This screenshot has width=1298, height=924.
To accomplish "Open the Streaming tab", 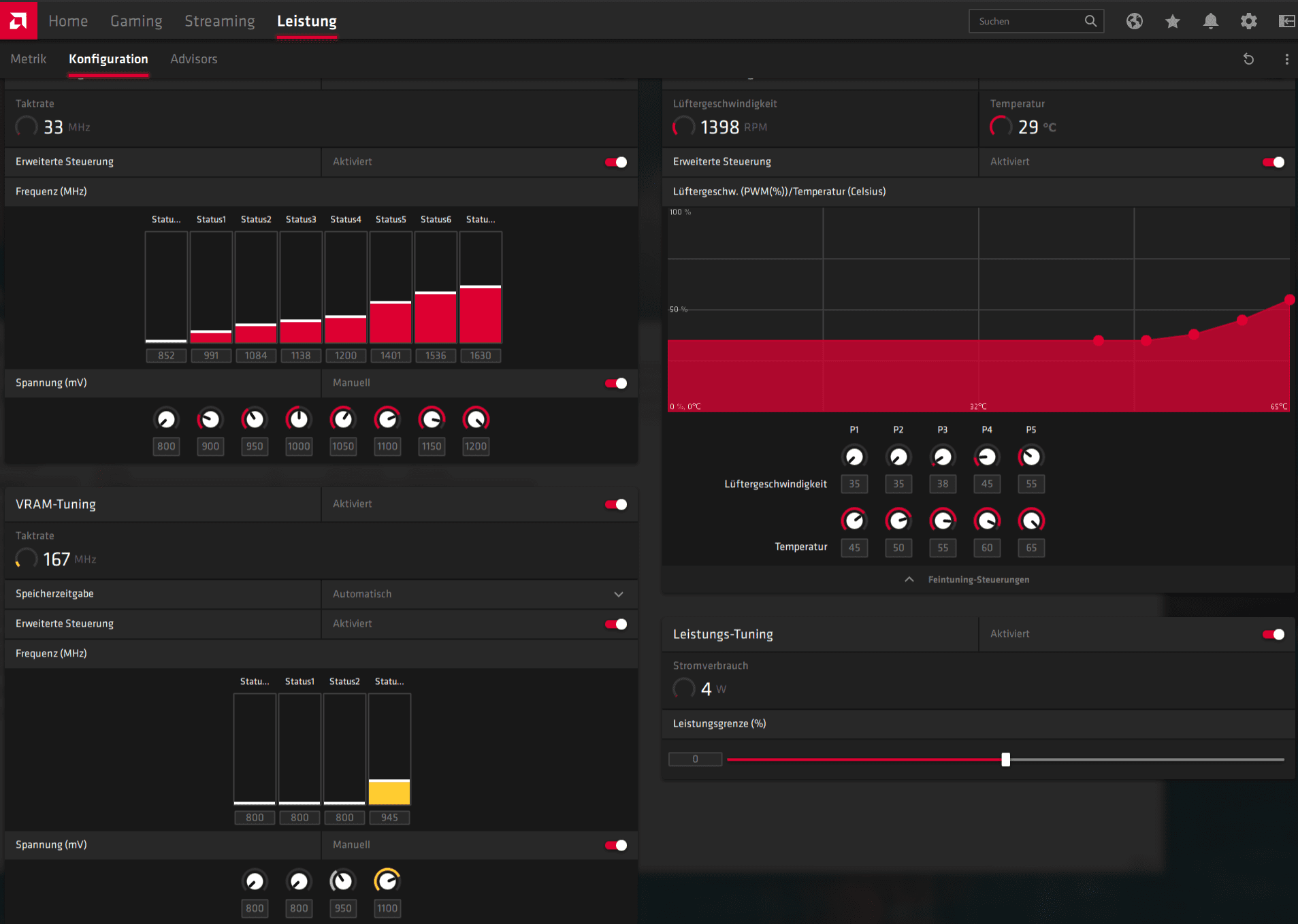I will coord(220,21).
